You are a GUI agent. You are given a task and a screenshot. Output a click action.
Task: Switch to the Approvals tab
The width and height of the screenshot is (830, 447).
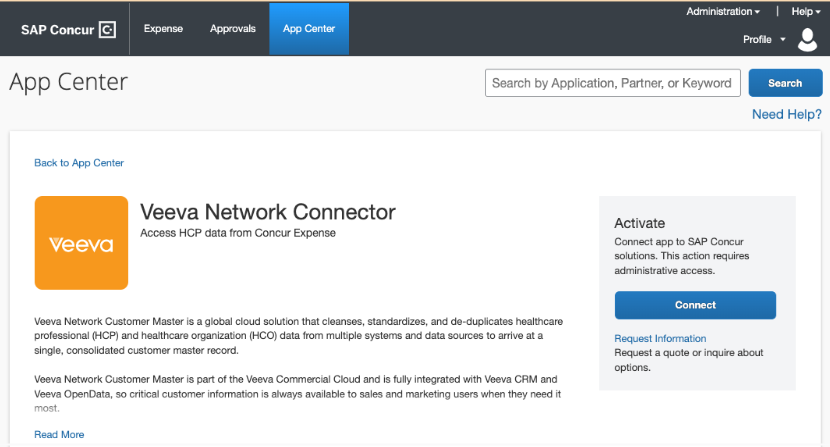click(x=233, y=29)
